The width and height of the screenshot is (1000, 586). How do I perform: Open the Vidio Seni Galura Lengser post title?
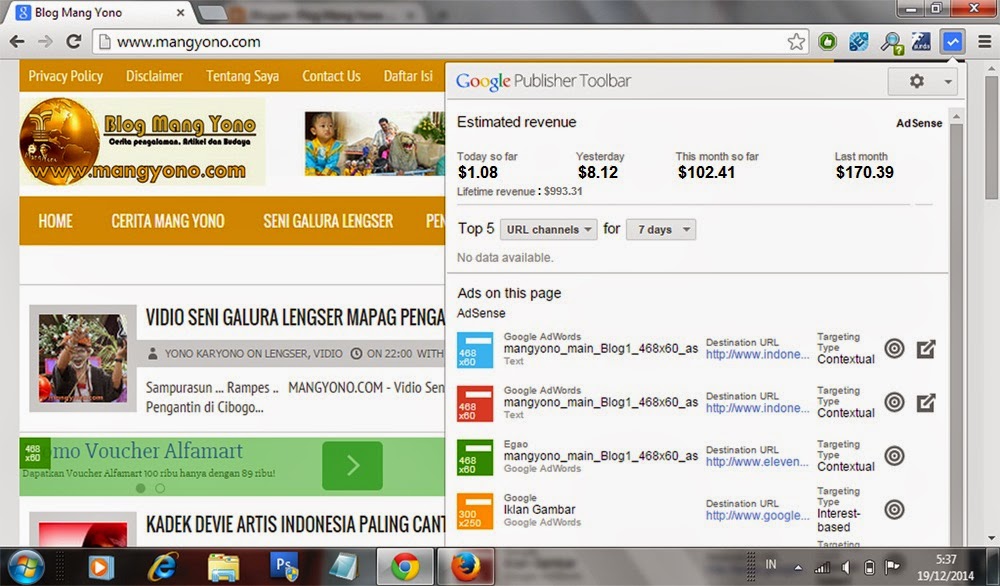pos(295,317)
